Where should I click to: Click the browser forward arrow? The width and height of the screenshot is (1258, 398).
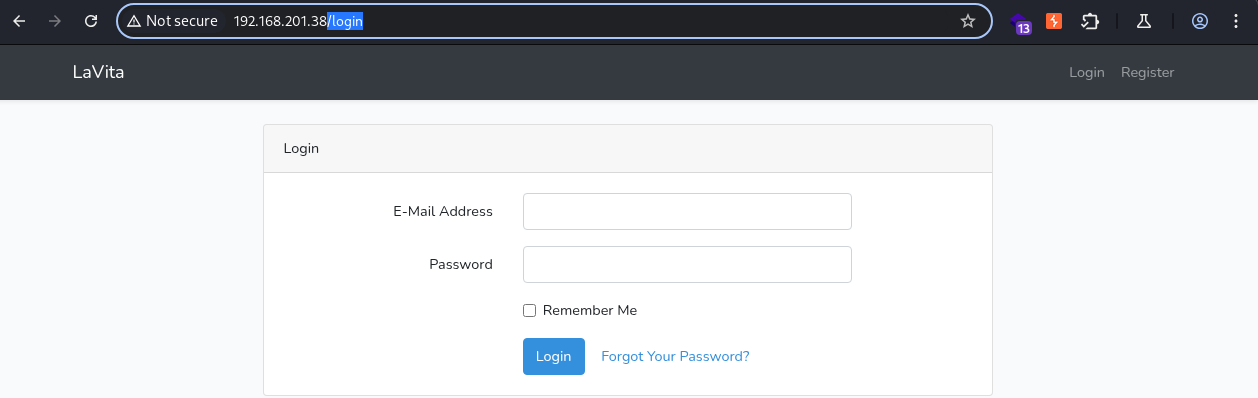point(55,21)
